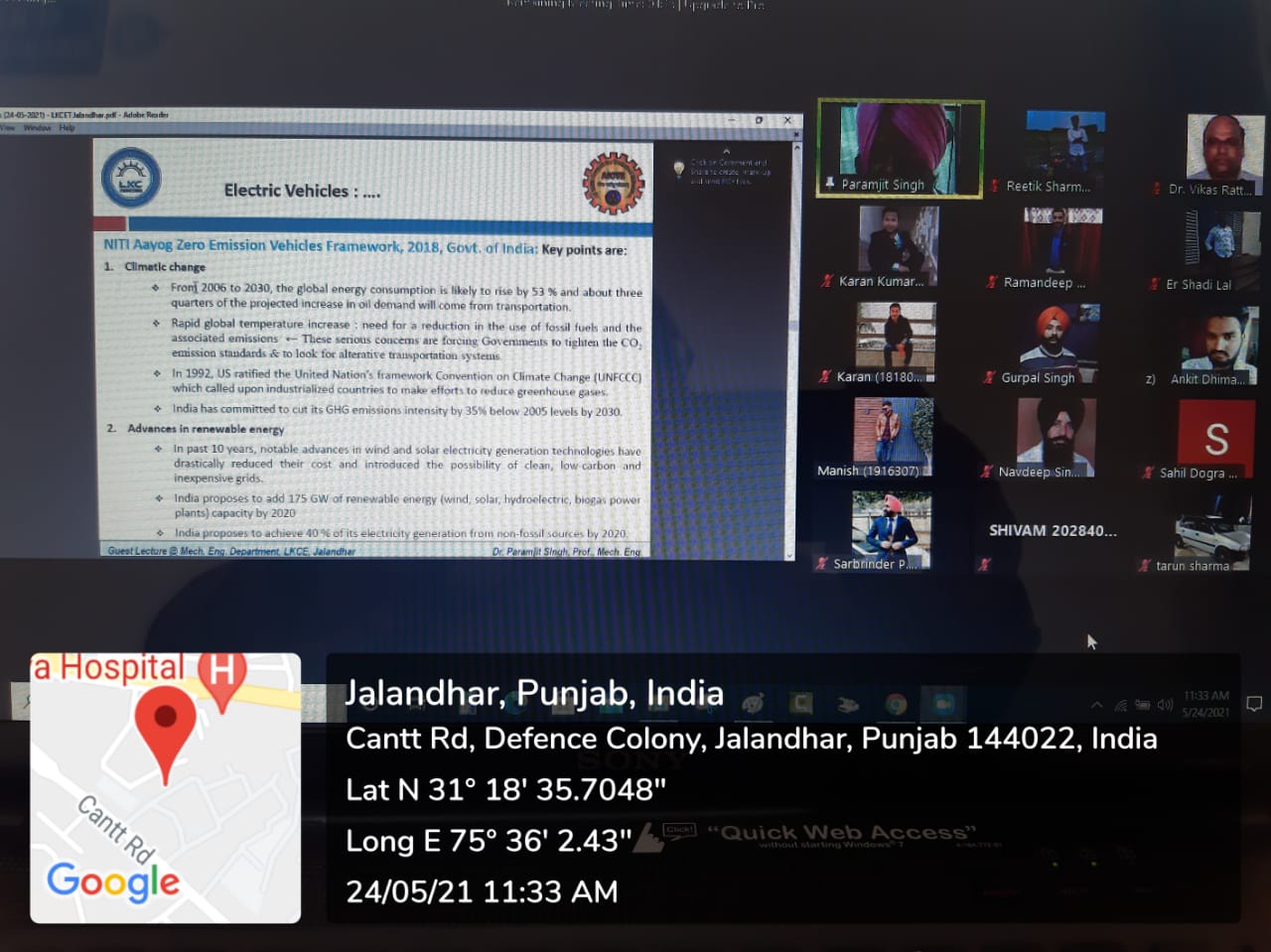Screen dimensions: 1271x952
Task: Click footer text 'Dr. Paramjit Singh, Prof. Mech. Eng'
Action: coord(567,551)
